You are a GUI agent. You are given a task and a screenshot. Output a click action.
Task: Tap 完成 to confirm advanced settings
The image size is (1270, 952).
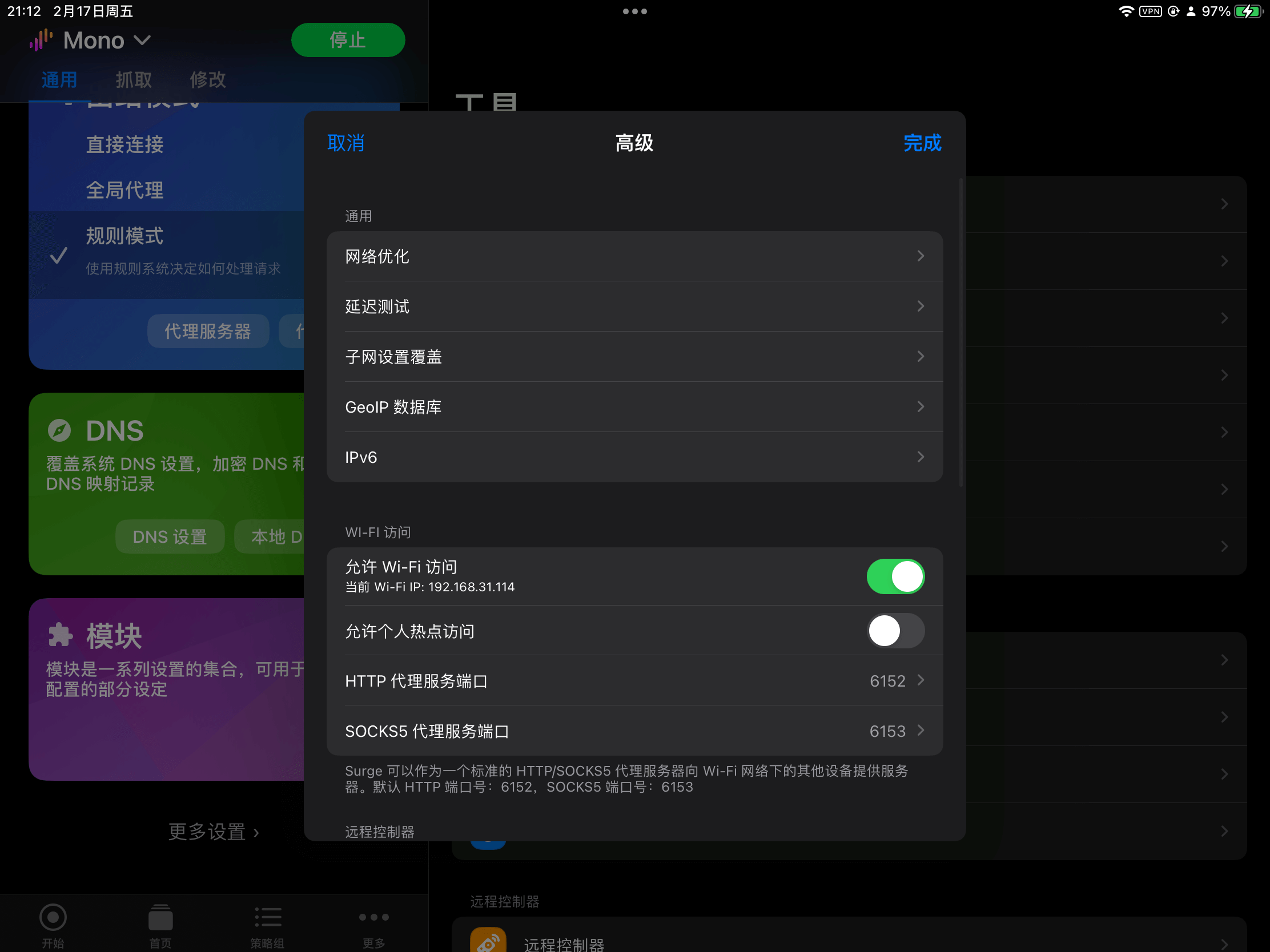(921, 143)
